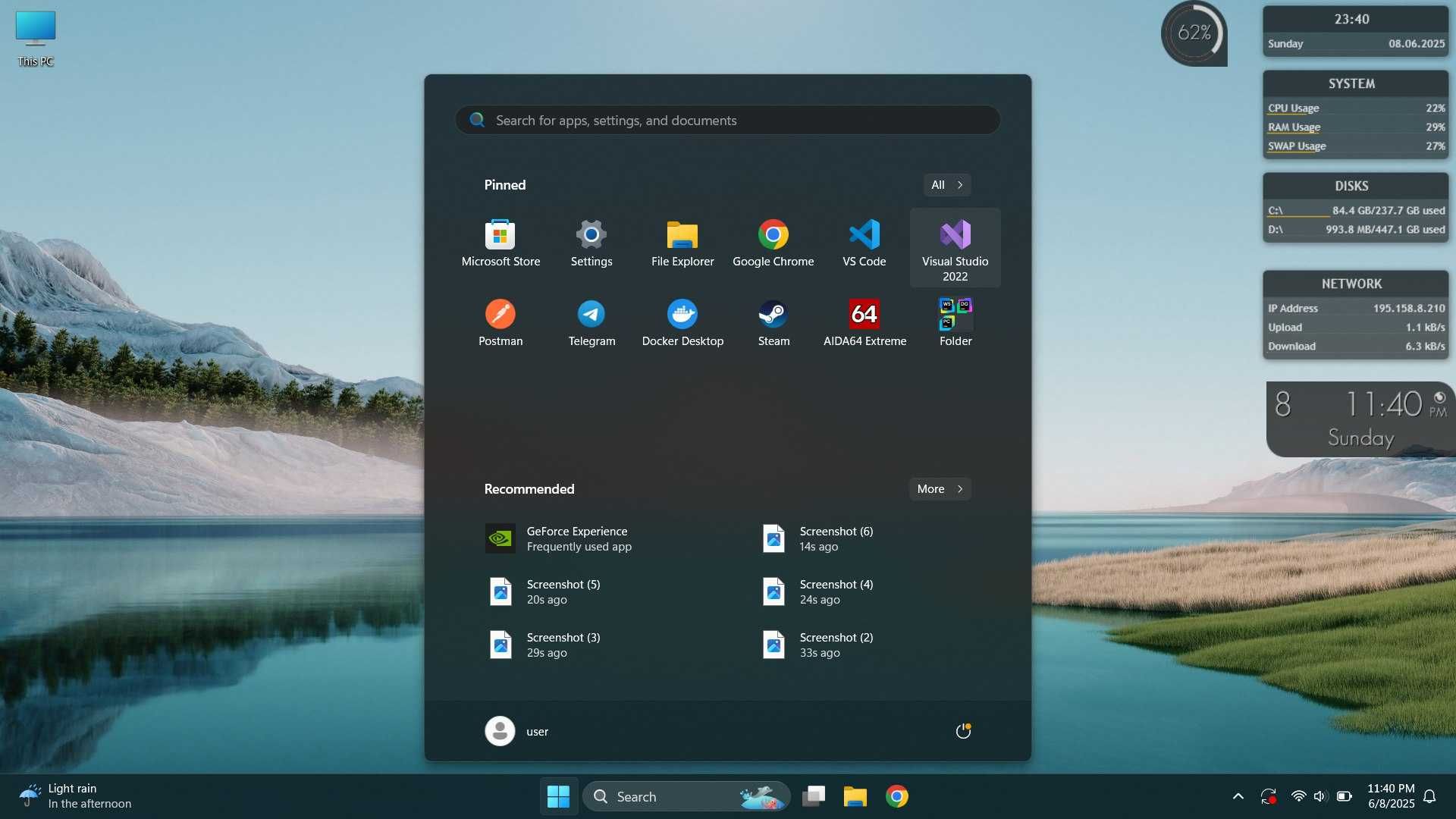Open the Wi-Fi network tray icon
Viewport: 1456px width, 819px height.
click(x=1298, y=796)
